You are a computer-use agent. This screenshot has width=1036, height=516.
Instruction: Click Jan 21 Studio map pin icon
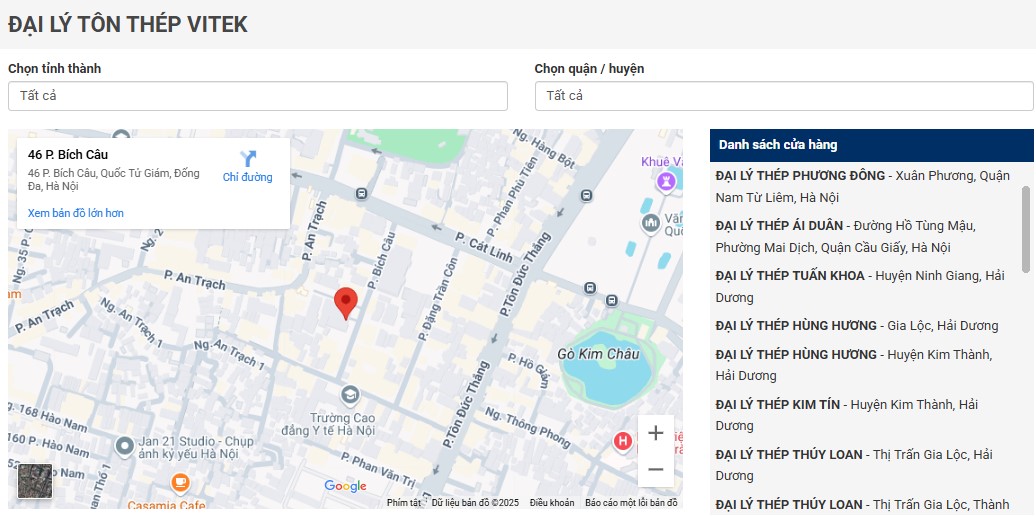pos(124,447)
